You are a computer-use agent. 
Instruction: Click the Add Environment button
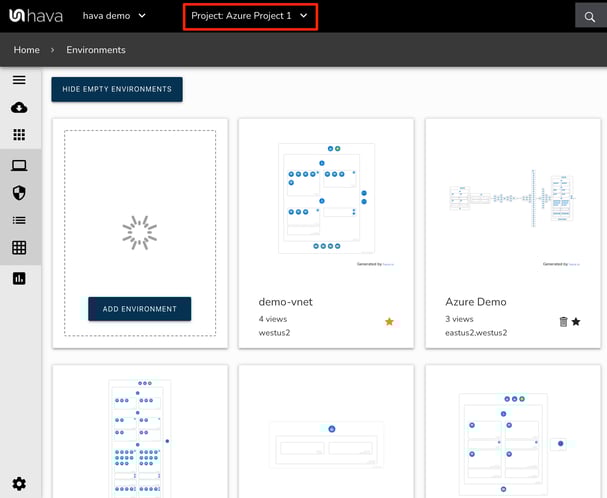(x=139, y=309)
